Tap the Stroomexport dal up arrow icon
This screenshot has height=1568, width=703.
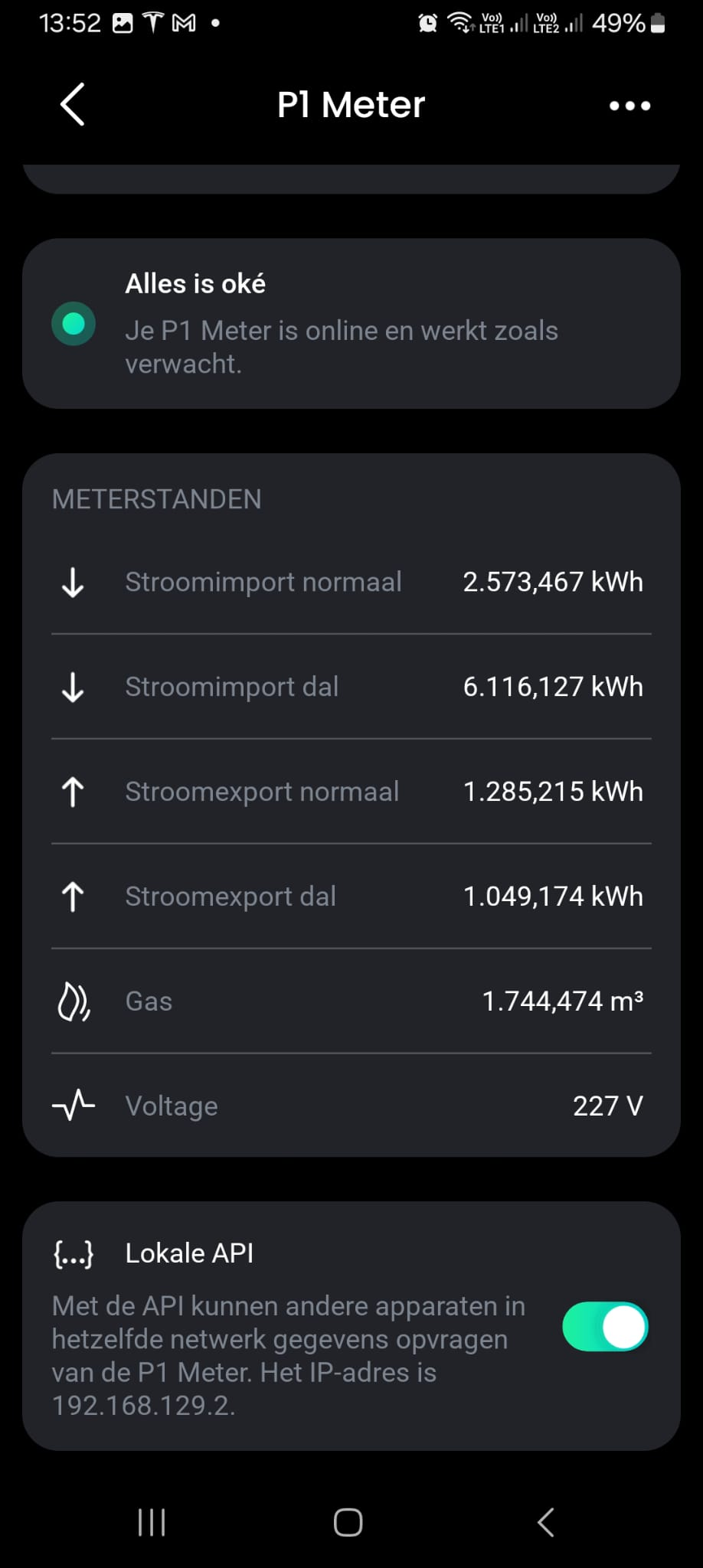coord(73,897)
